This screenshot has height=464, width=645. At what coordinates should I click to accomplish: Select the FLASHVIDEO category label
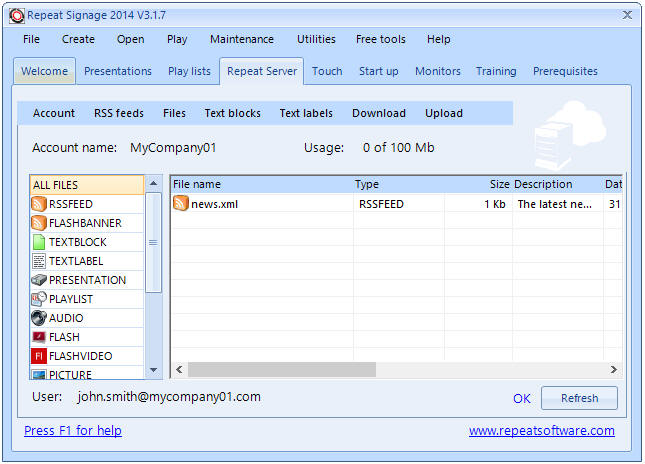coord(81,356)
